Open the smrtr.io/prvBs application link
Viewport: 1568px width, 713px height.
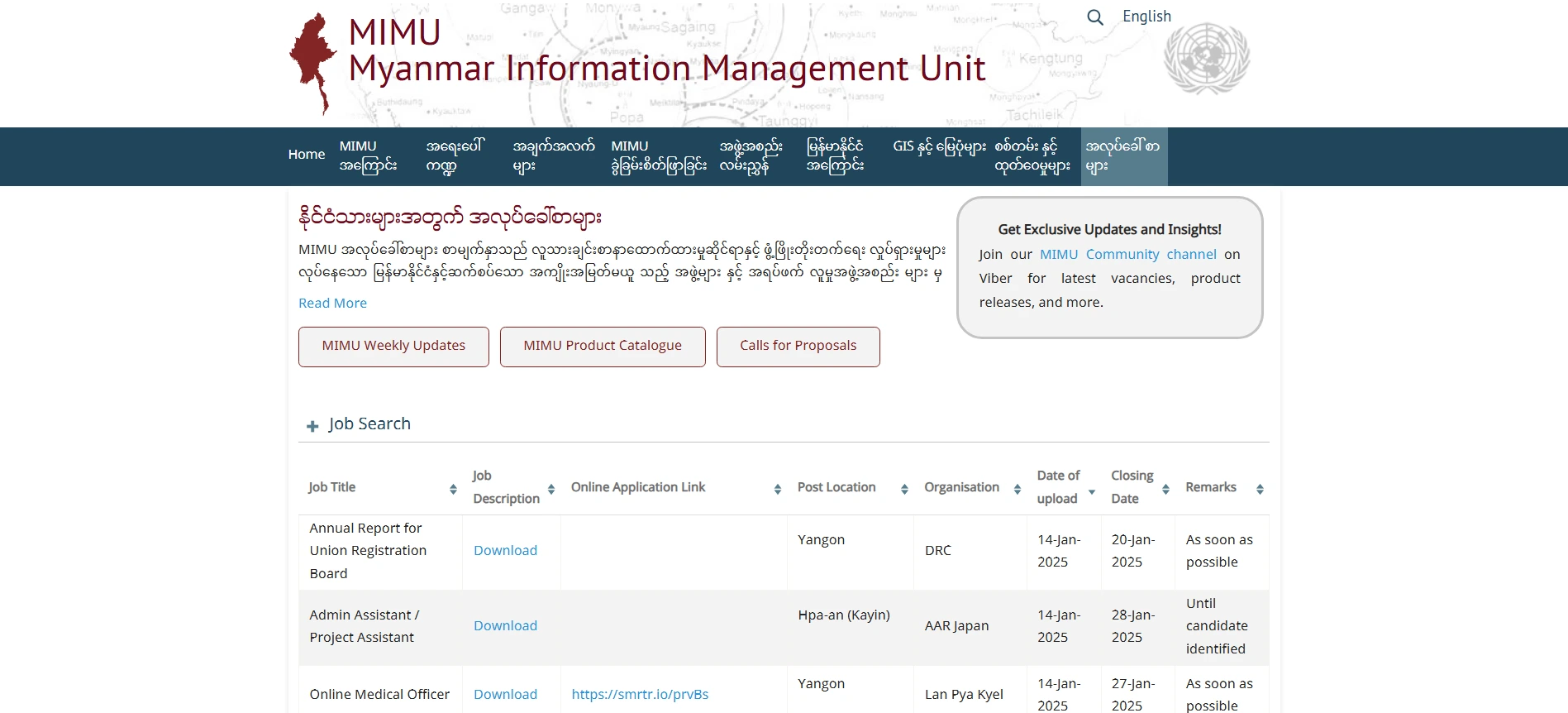click(x=640, y=695)
